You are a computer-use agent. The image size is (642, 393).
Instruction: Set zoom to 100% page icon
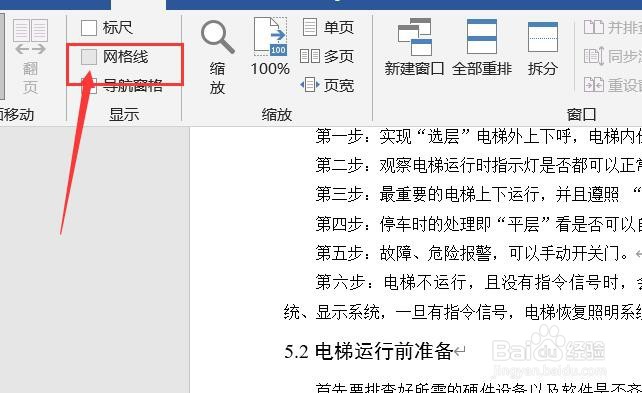click(x=270, y=47)
